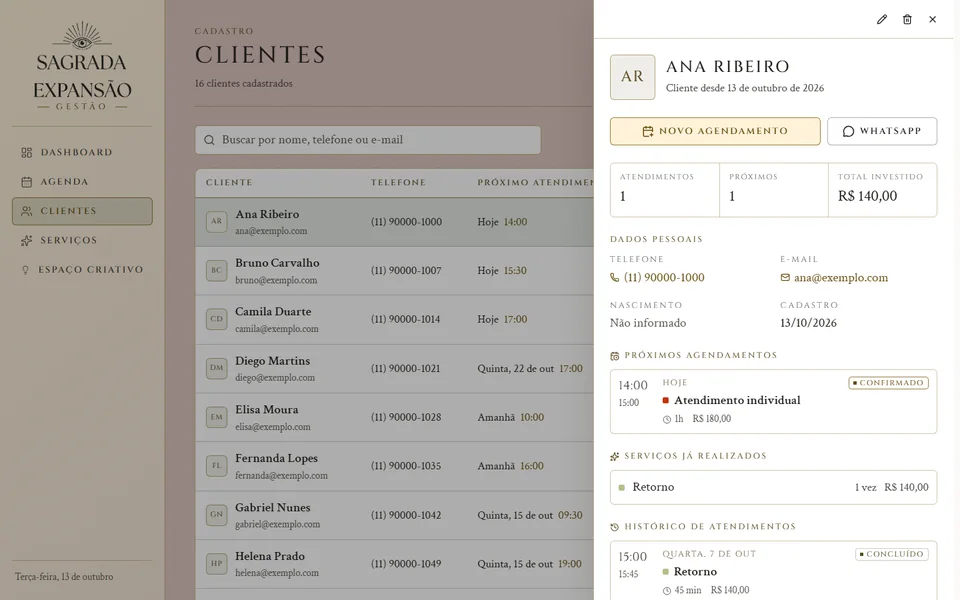
Task: Select the Camila Duarte client row
Action: pyautogui.click(x=394, y=320)
